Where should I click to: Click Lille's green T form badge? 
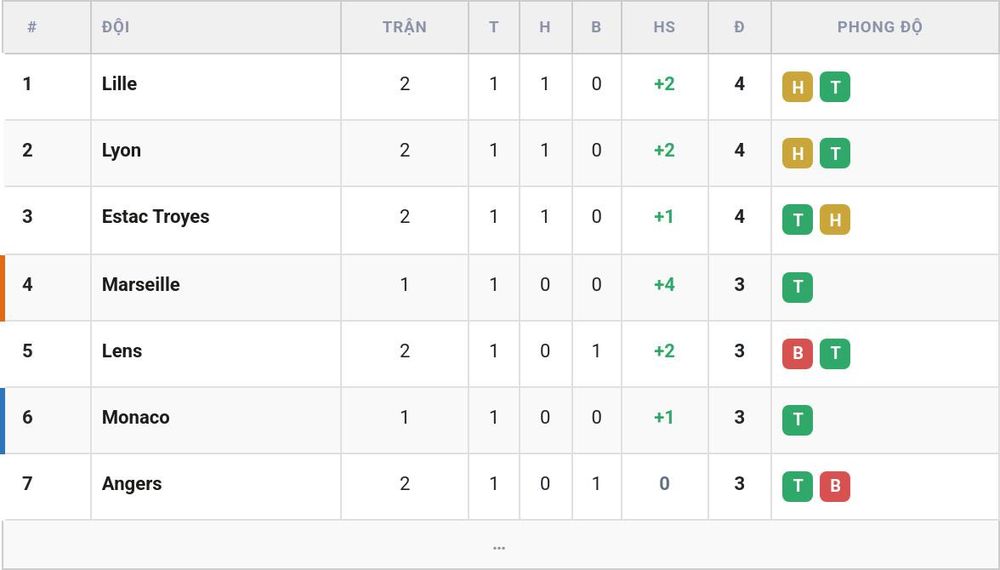[835, 87]
